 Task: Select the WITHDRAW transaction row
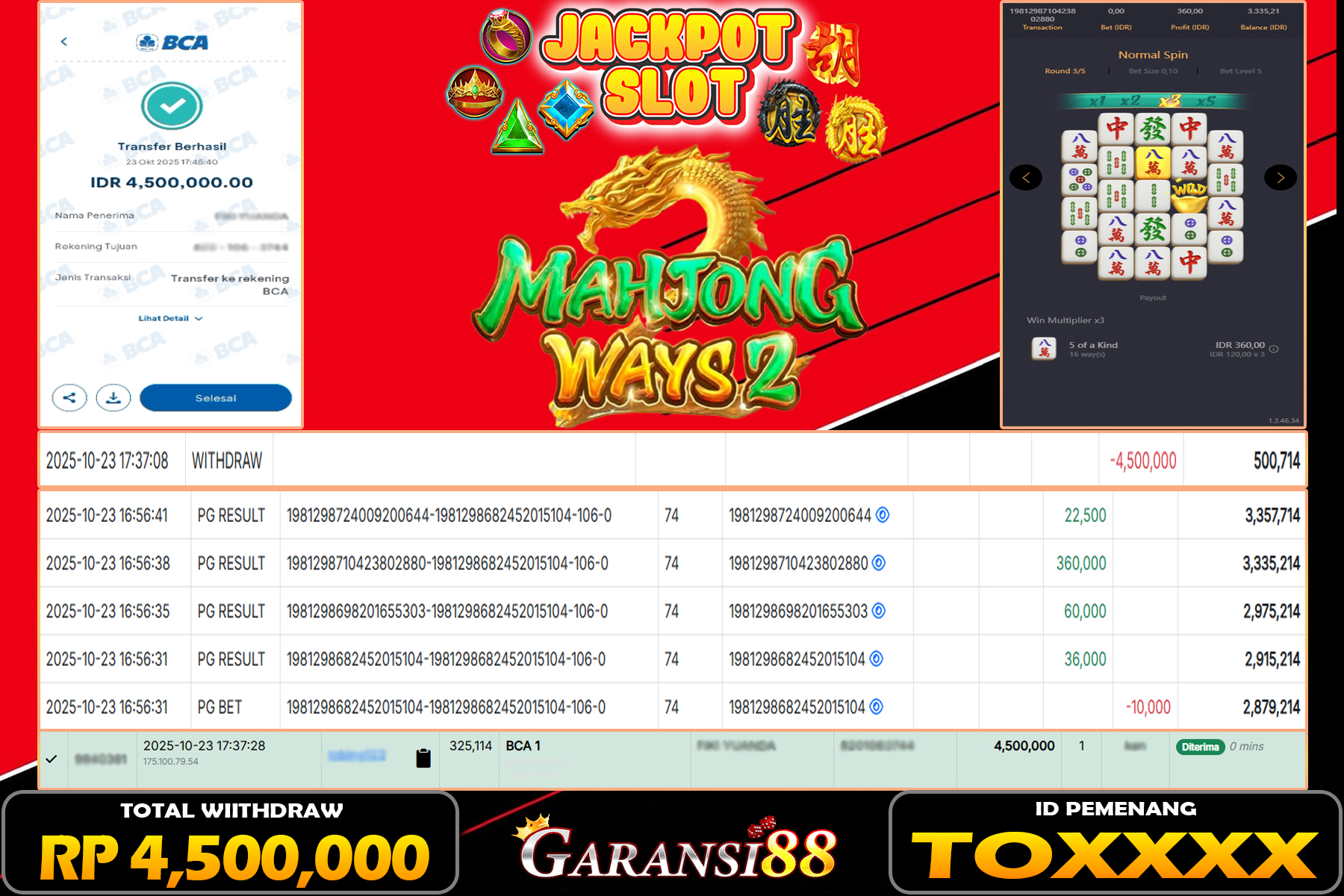(227, 461)
